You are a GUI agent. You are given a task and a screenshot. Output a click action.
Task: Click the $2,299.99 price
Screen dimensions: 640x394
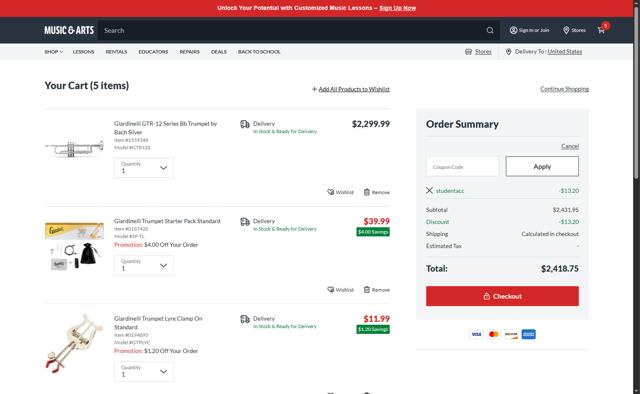[371, 124]
